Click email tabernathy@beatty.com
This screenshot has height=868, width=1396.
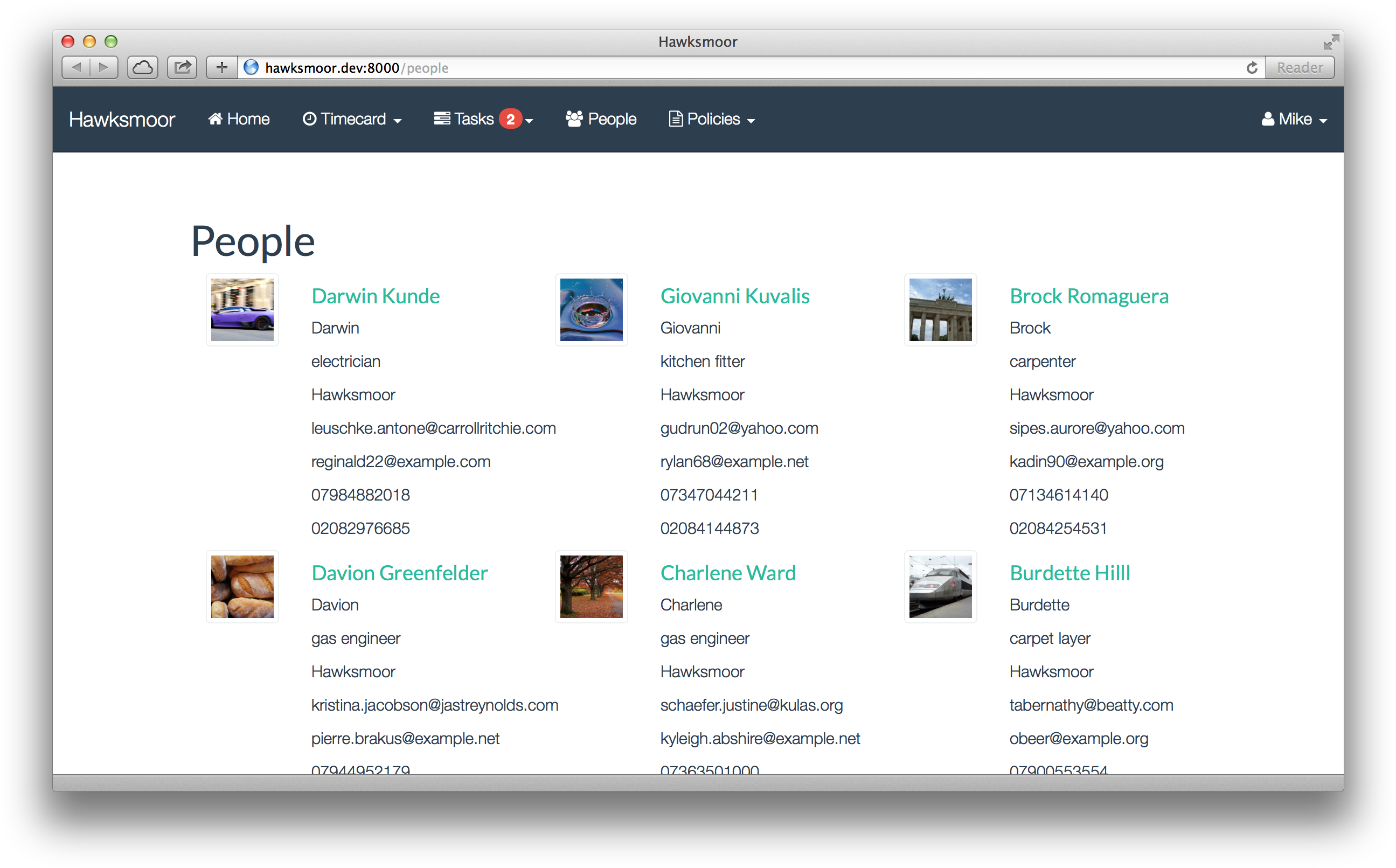point(1091,705)
